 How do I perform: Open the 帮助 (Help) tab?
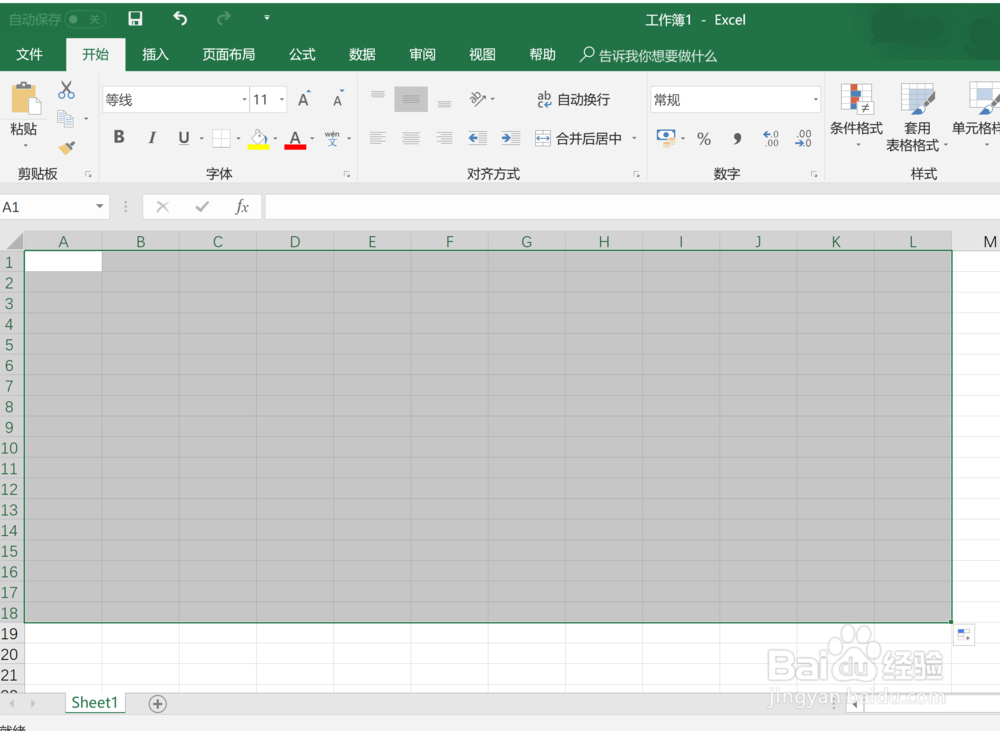click(x=542, y=55)
